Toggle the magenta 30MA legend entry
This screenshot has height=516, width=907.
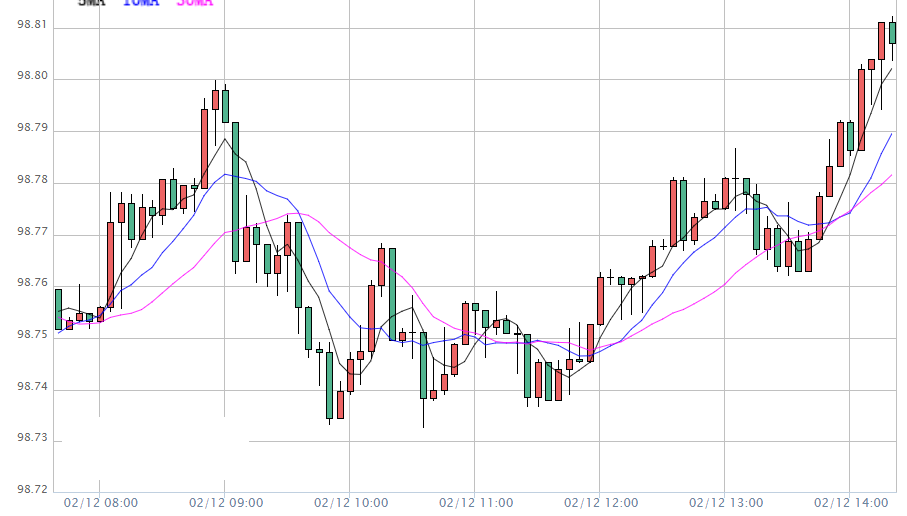194,3
